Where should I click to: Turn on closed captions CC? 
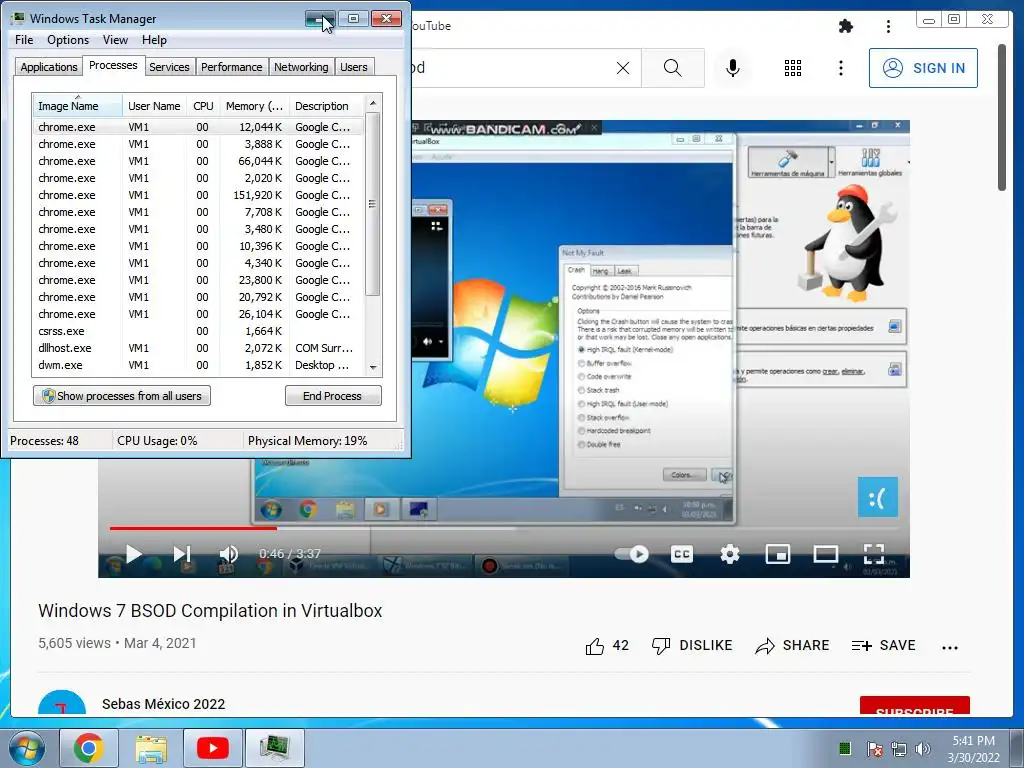pyautogui.click(x=682, y=554)
